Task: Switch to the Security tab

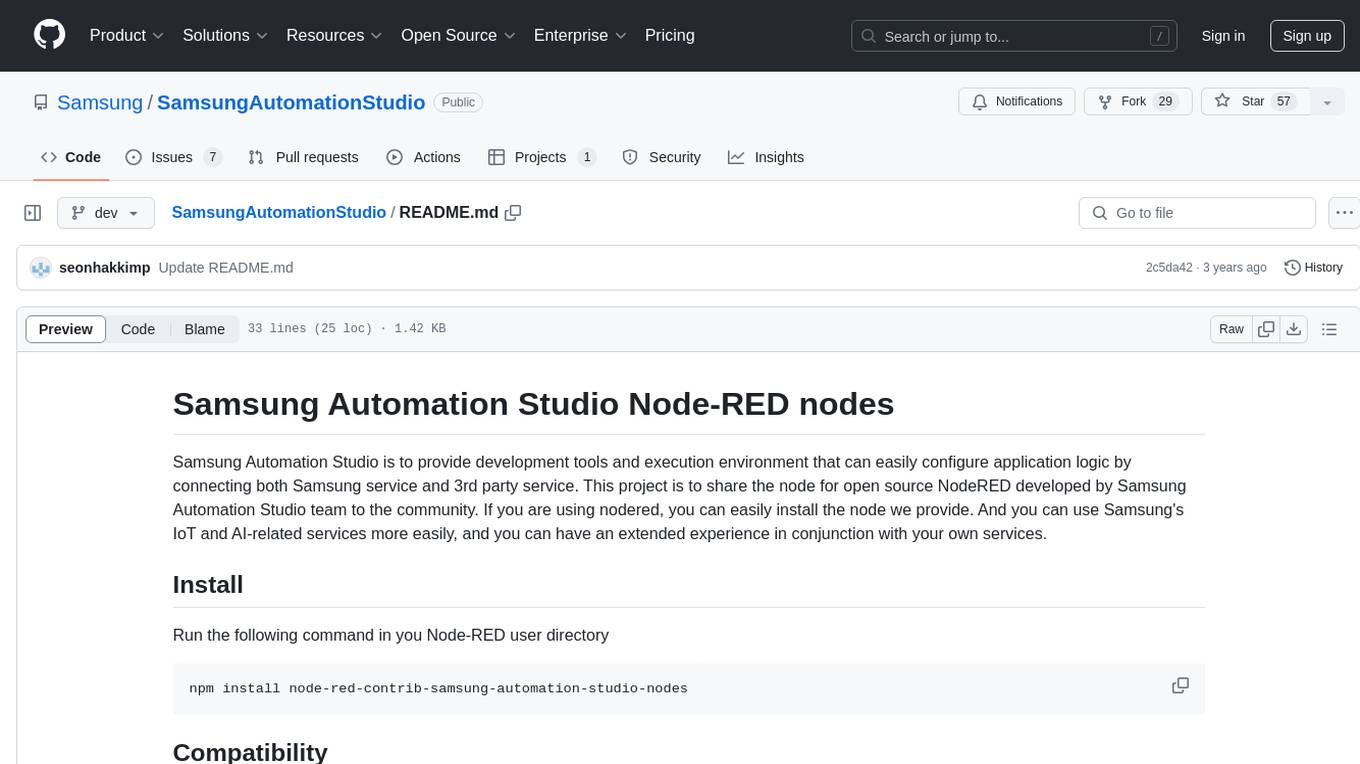Action: coord(662,157)
